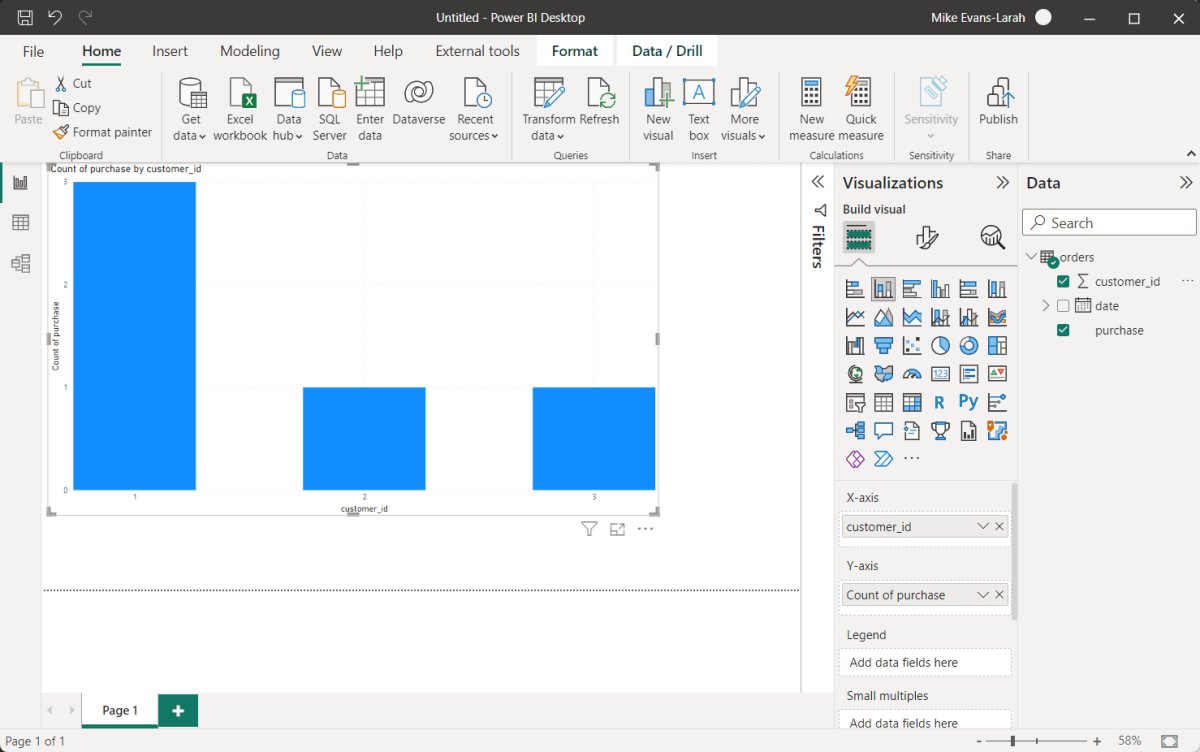Switch to the Modeling ribbon tab
This screenshot has width=1200, height=752.
click(x=250, y=51)
